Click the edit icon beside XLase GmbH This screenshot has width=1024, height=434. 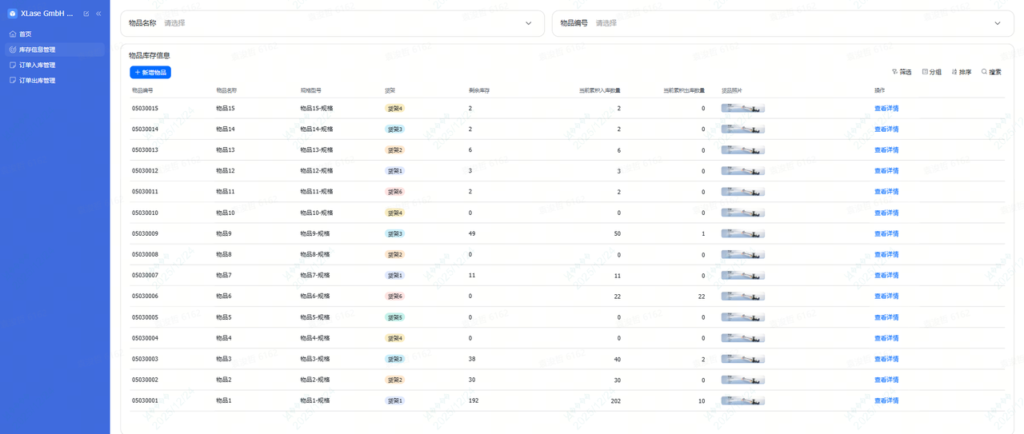[x=86, y=13]
